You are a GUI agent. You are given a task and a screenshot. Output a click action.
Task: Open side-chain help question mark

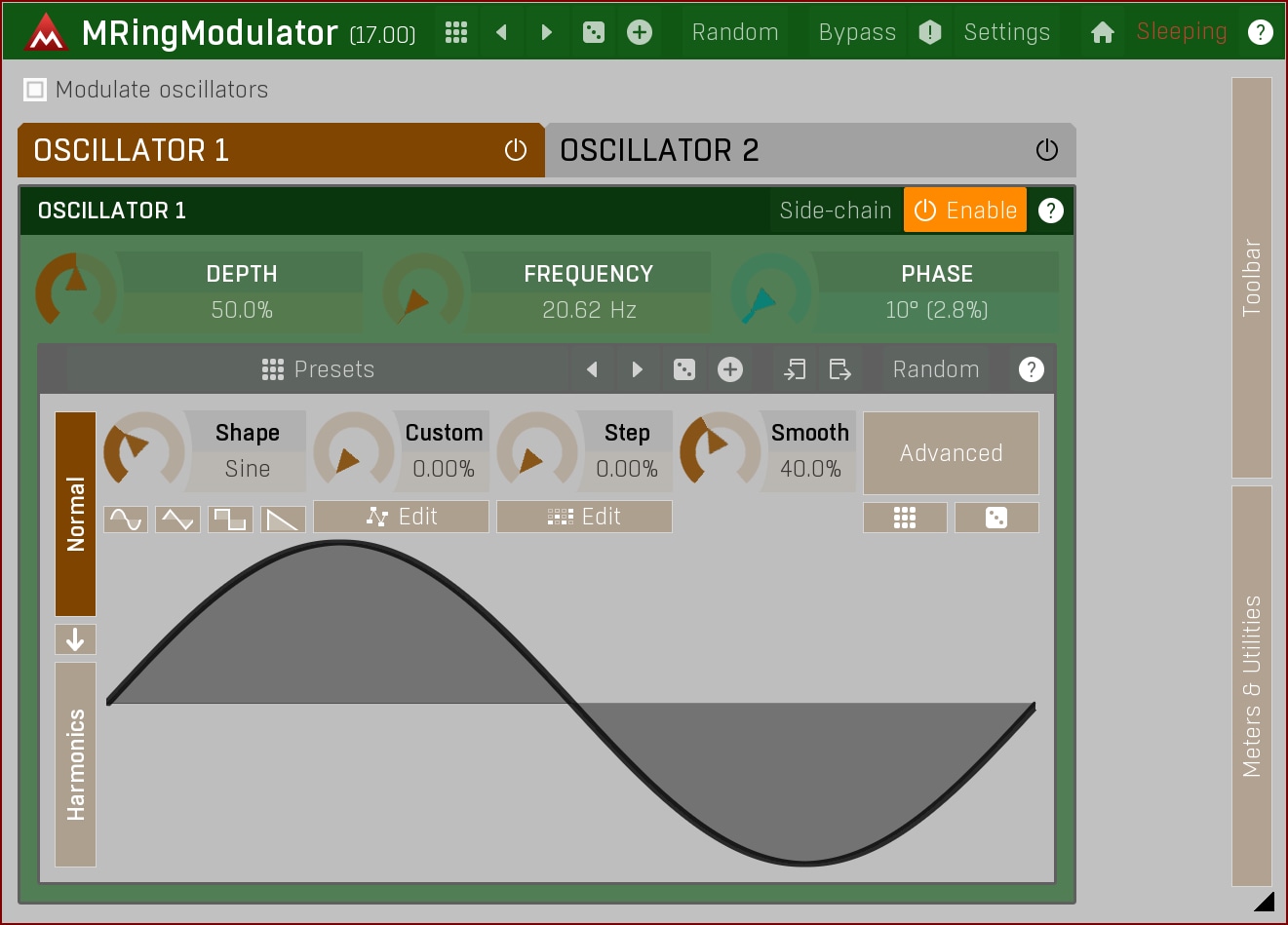tap(1050, 211)
